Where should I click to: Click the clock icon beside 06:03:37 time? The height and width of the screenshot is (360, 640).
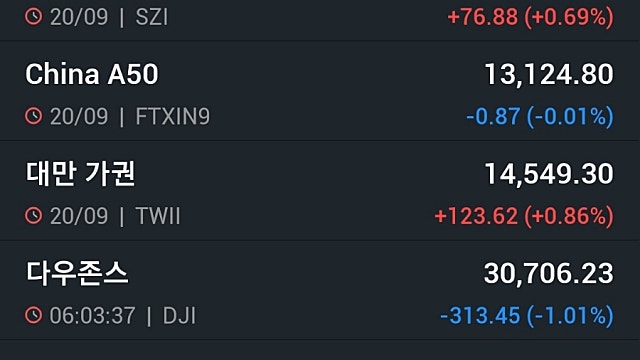[33, 315]
